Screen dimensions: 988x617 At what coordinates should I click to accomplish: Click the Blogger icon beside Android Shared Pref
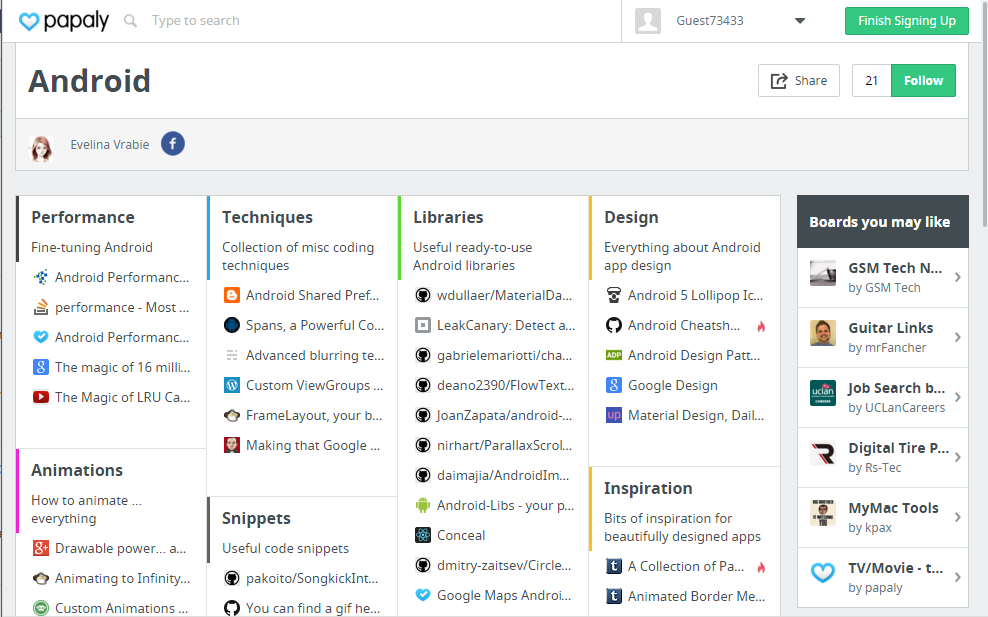click(232, 295)
